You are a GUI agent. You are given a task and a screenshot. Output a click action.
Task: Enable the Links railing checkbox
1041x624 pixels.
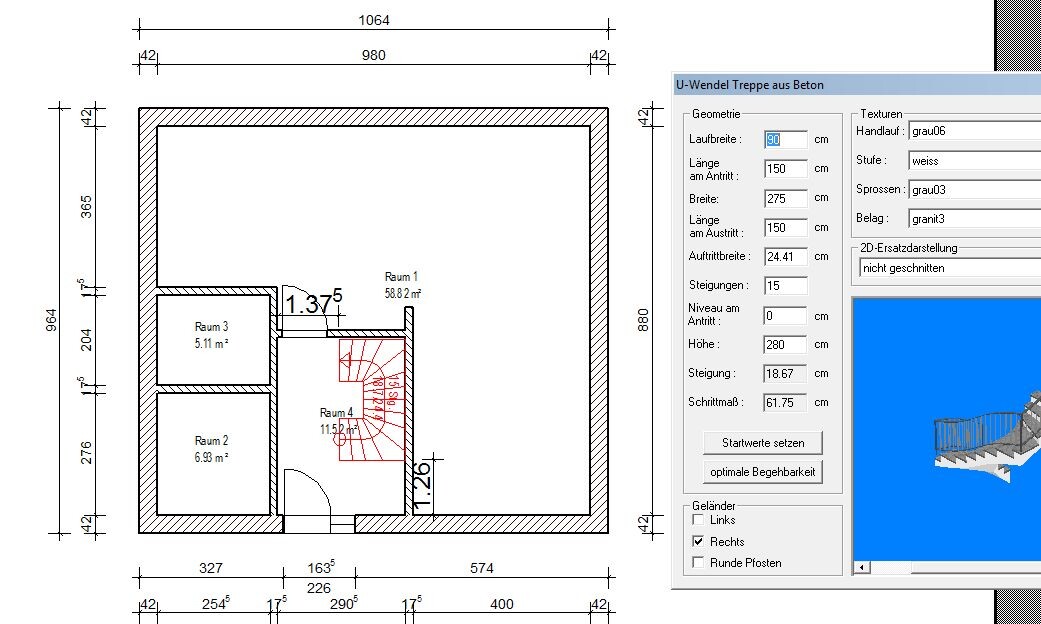[698, 520]
